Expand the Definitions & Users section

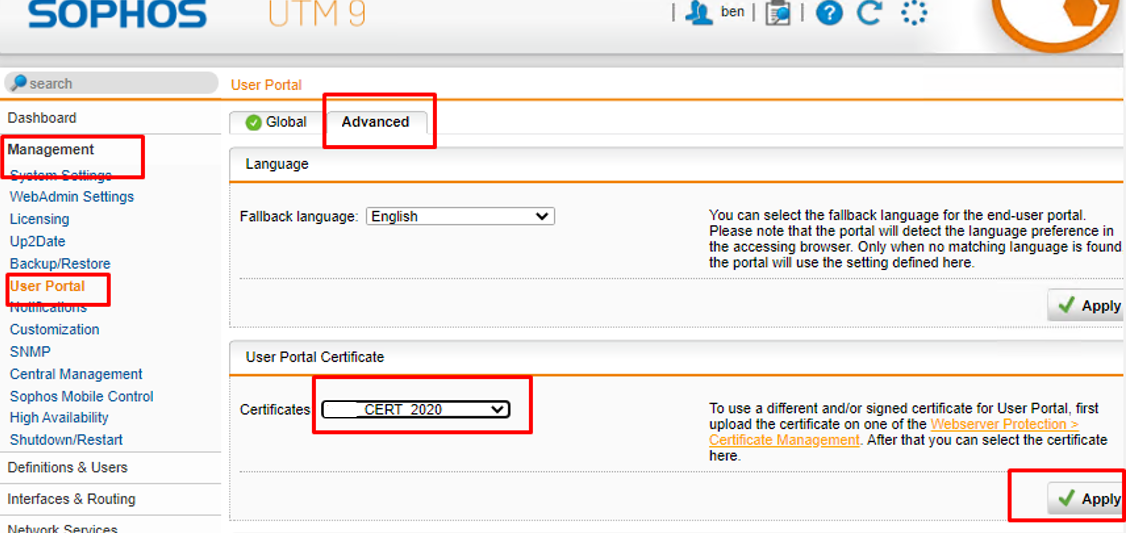tap(67, 467)
